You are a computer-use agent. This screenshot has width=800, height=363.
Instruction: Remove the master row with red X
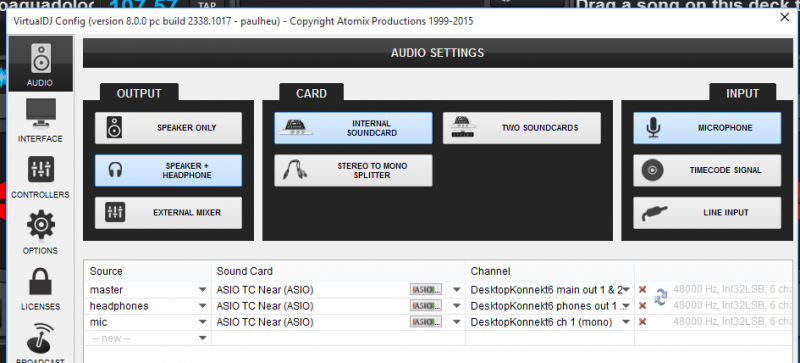point(642,290)
